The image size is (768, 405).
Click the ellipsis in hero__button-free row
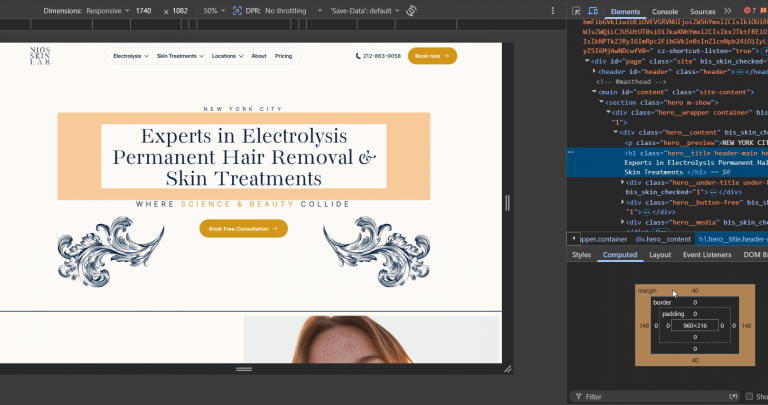click(x=647, y=212)
